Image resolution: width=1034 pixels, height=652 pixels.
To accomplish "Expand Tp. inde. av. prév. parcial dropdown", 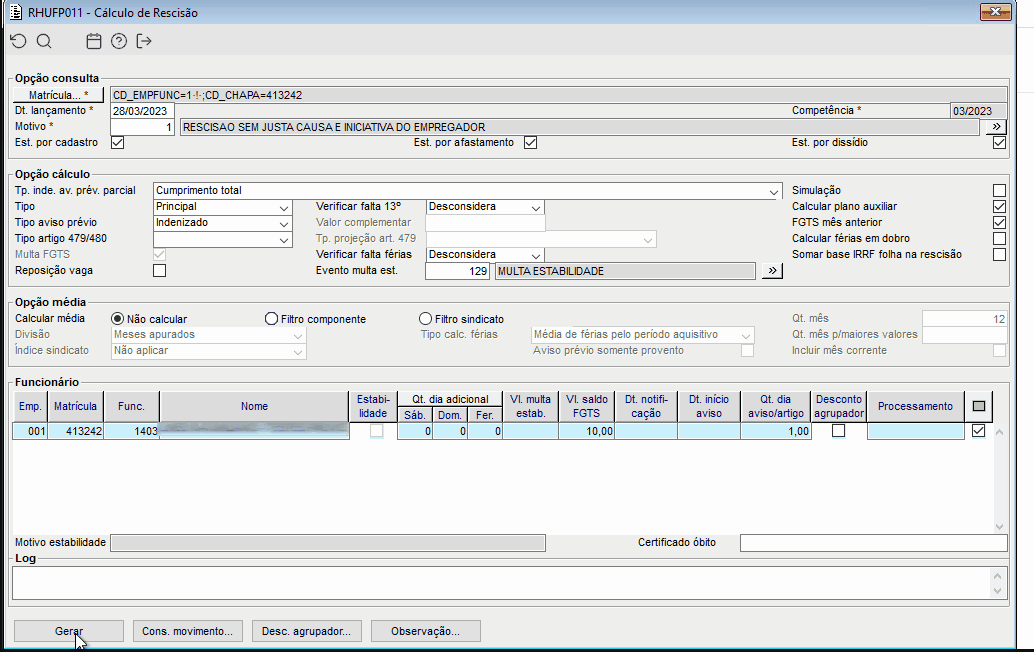I will coord(774,191).
